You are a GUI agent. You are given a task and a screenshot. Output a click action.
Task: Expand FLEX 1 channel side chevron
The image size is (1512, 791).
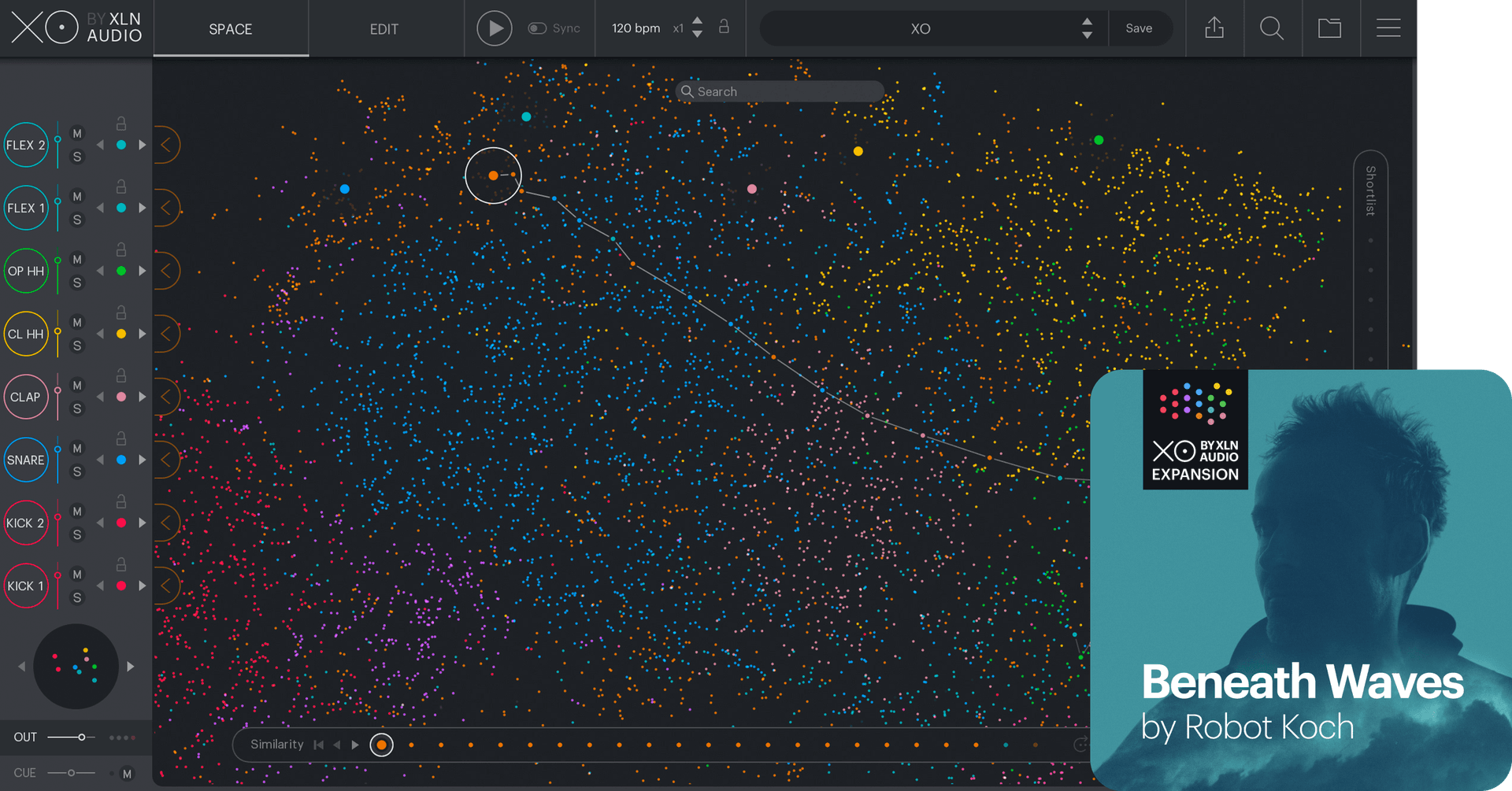166,208
